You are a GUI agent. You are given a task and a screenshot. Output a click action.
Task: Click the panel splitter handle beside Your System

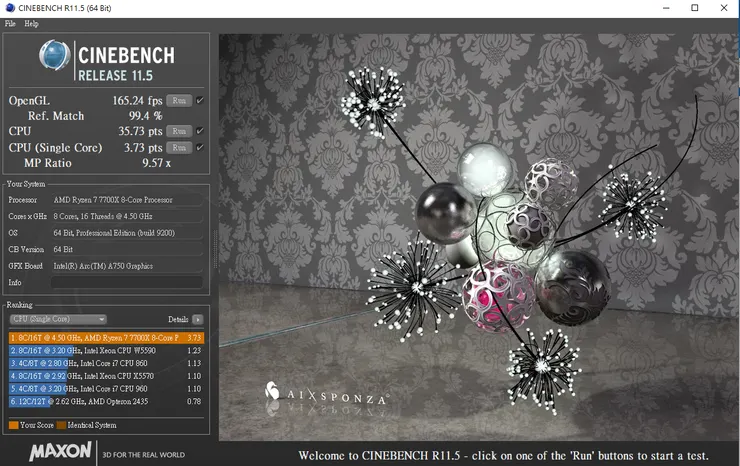(215, 249)
